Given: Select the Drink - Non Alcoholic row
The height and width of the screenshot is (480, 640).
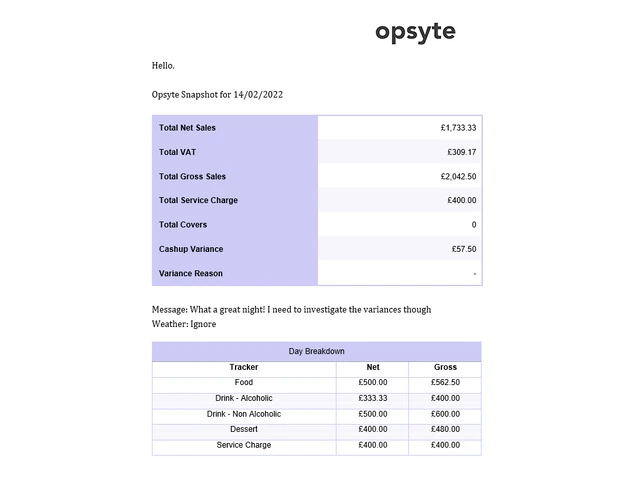Looking at the screenshot, I should tap(316, 414).
